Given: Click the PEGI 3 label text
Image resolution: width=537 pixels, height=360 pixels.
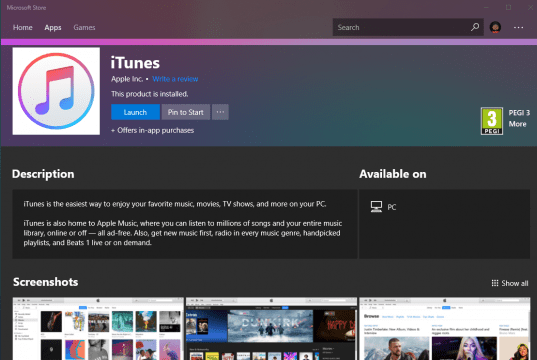Looking at the screenshot, I should click(519, 113).
